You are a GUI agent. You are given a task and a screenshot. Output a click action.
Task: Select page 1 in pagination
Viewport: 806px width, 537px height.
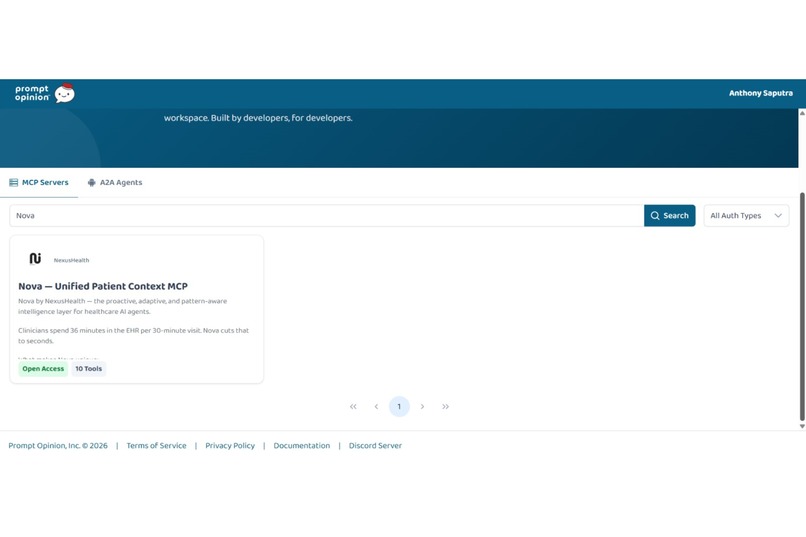(x=399, y=406)
